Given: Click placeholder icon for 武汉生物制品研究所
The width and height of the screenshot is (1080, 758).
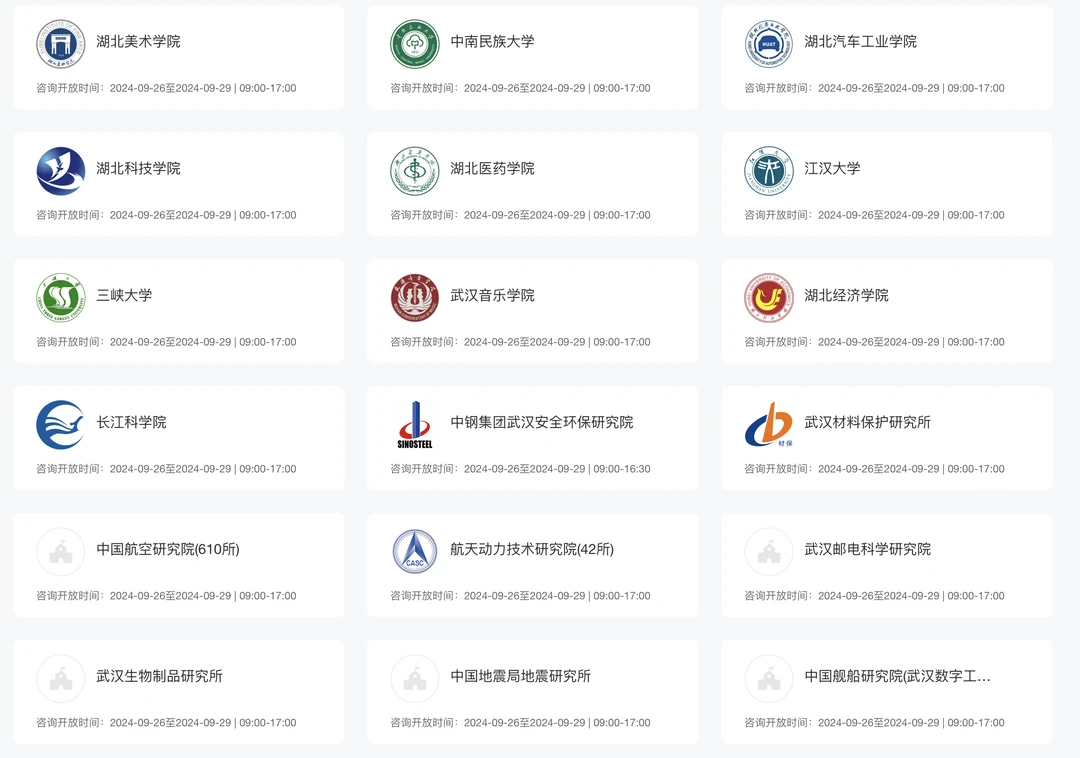Looking at the screenshot, I should coord(61,678).
